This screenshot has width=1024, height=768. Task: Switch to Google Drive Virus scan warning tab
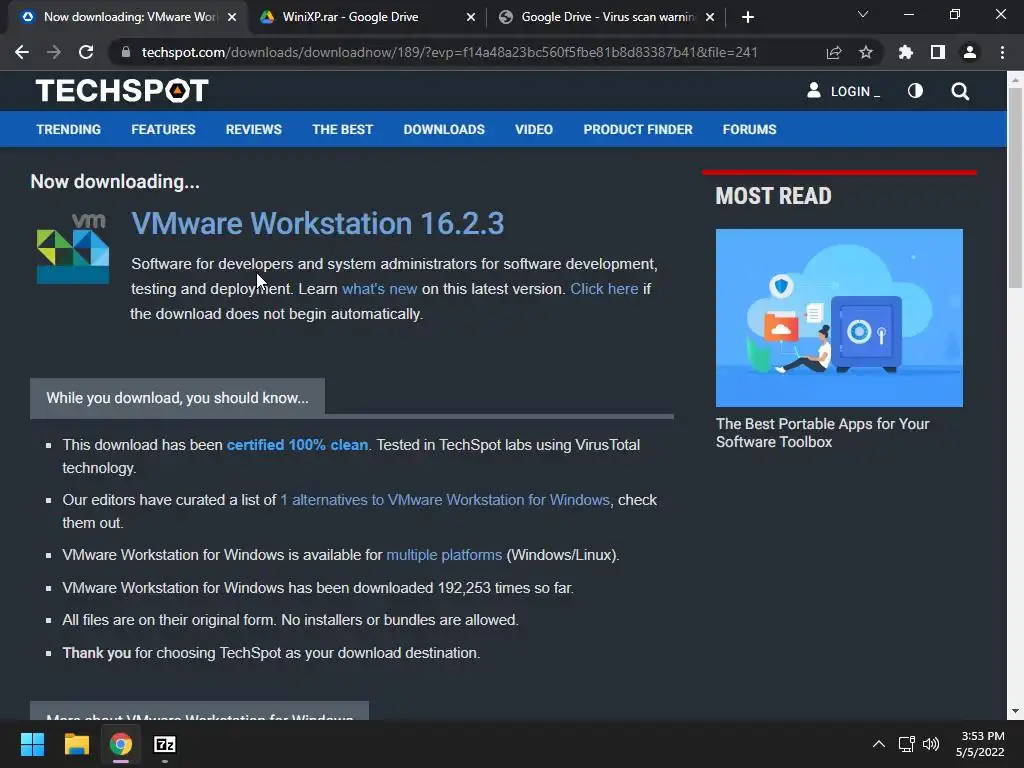pyautogui.click(x=607, y=17)
